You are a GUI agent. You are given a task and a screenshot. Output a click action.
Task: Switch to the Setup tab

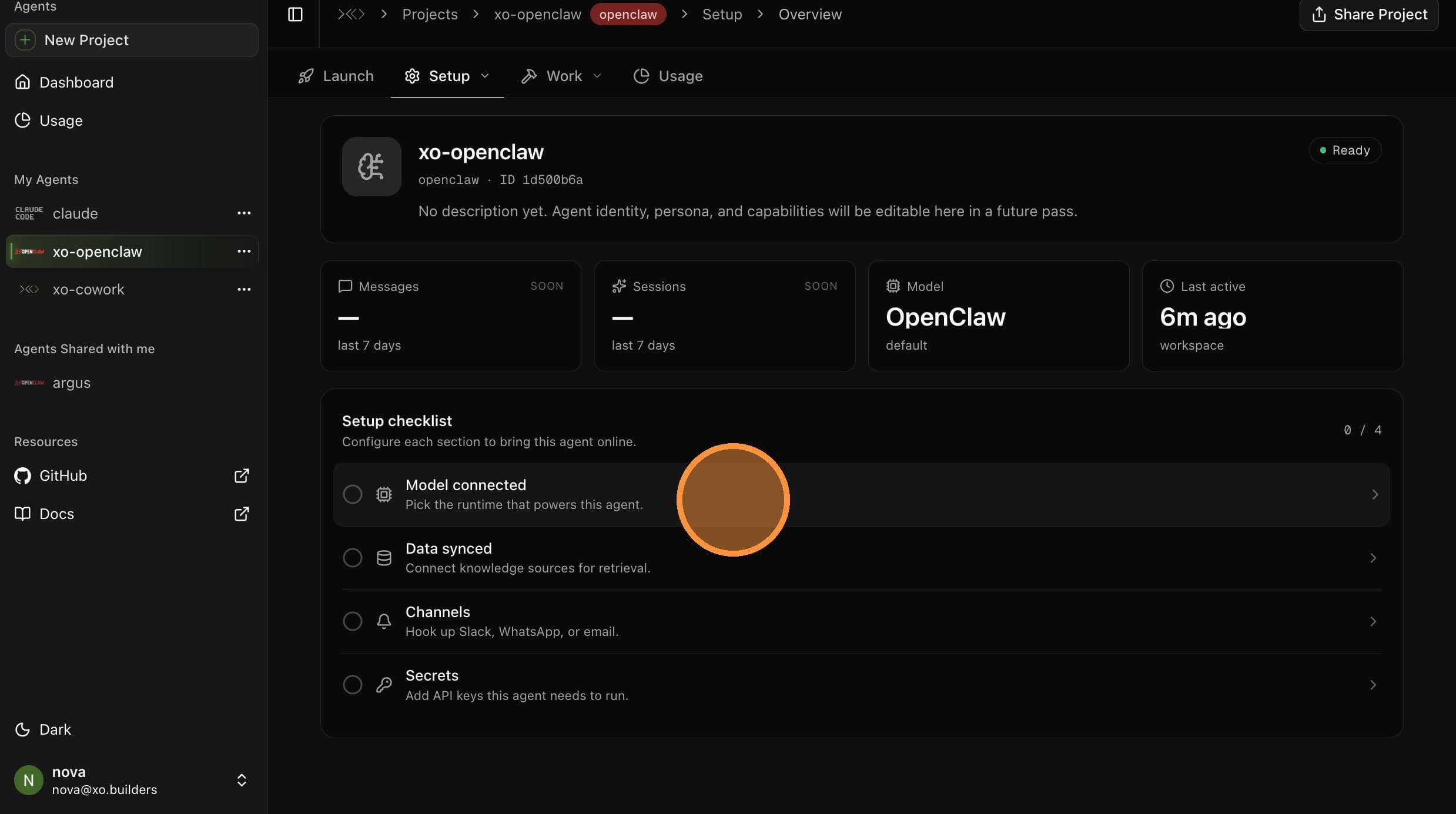(447, 76)
